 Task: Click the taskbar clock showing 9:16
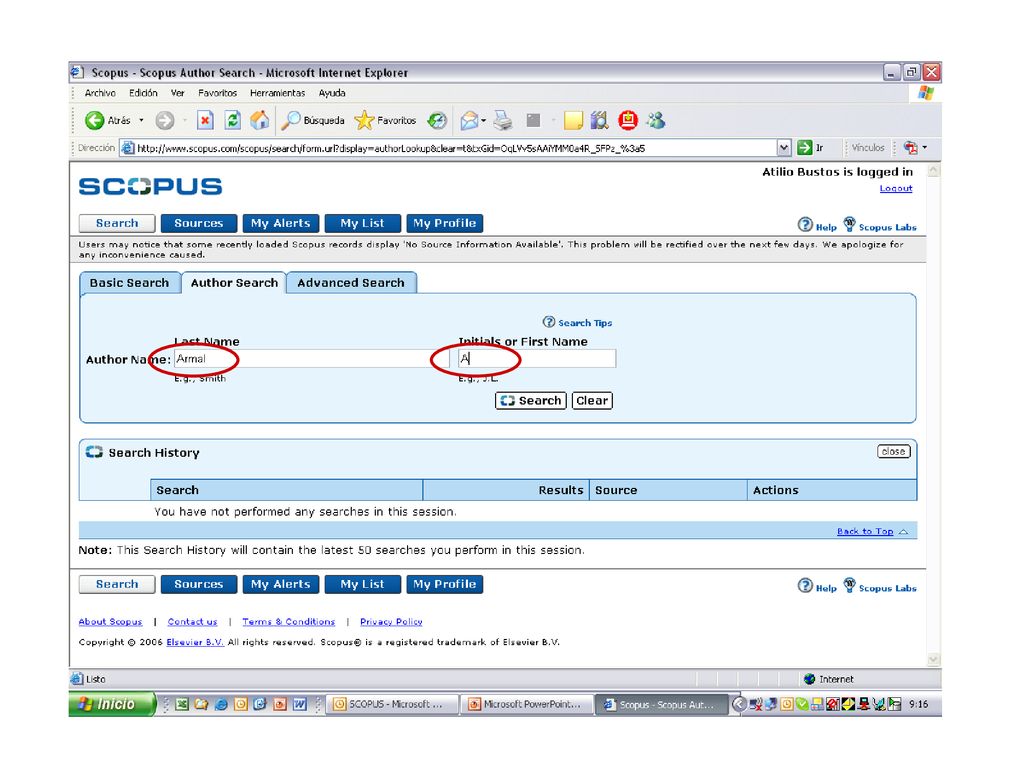click(918, 704)
